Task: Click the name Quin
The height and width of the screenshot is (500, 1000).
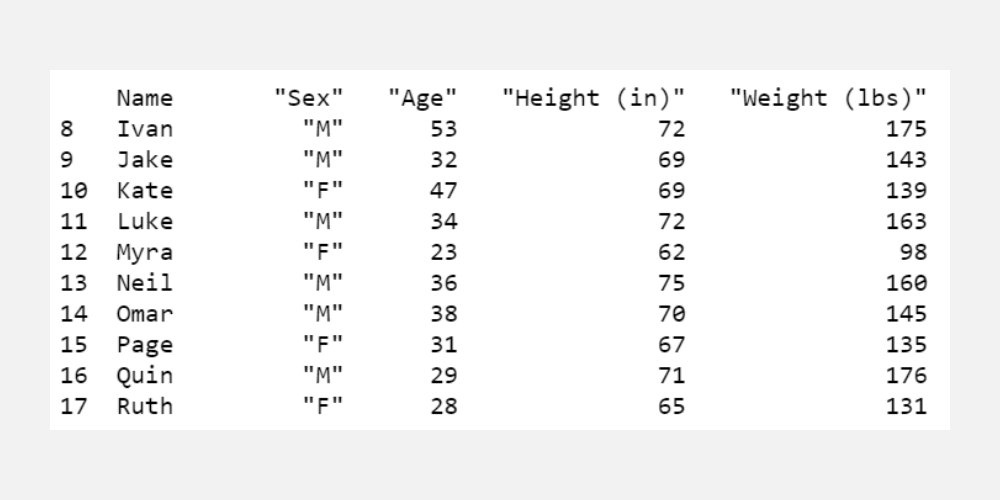Action: (x=144, y=376)
